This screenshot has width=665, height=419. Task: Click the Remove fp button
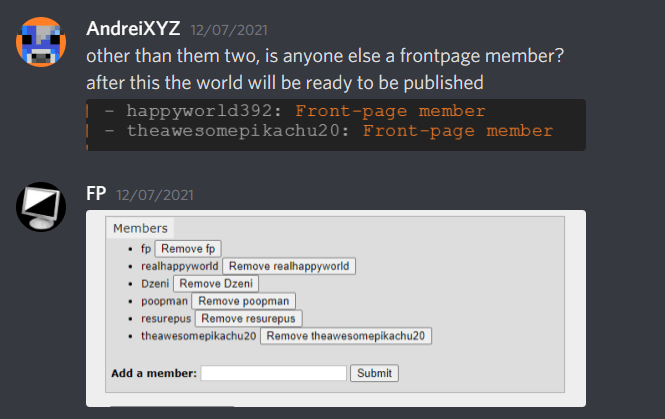click(x=188, y=249)
